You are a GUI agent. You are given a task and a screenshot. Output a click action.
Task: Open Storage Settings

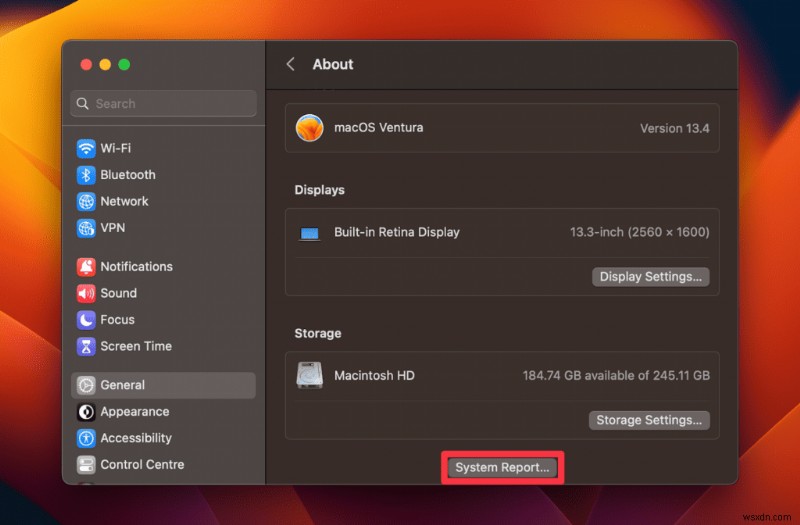click(649, 420)
